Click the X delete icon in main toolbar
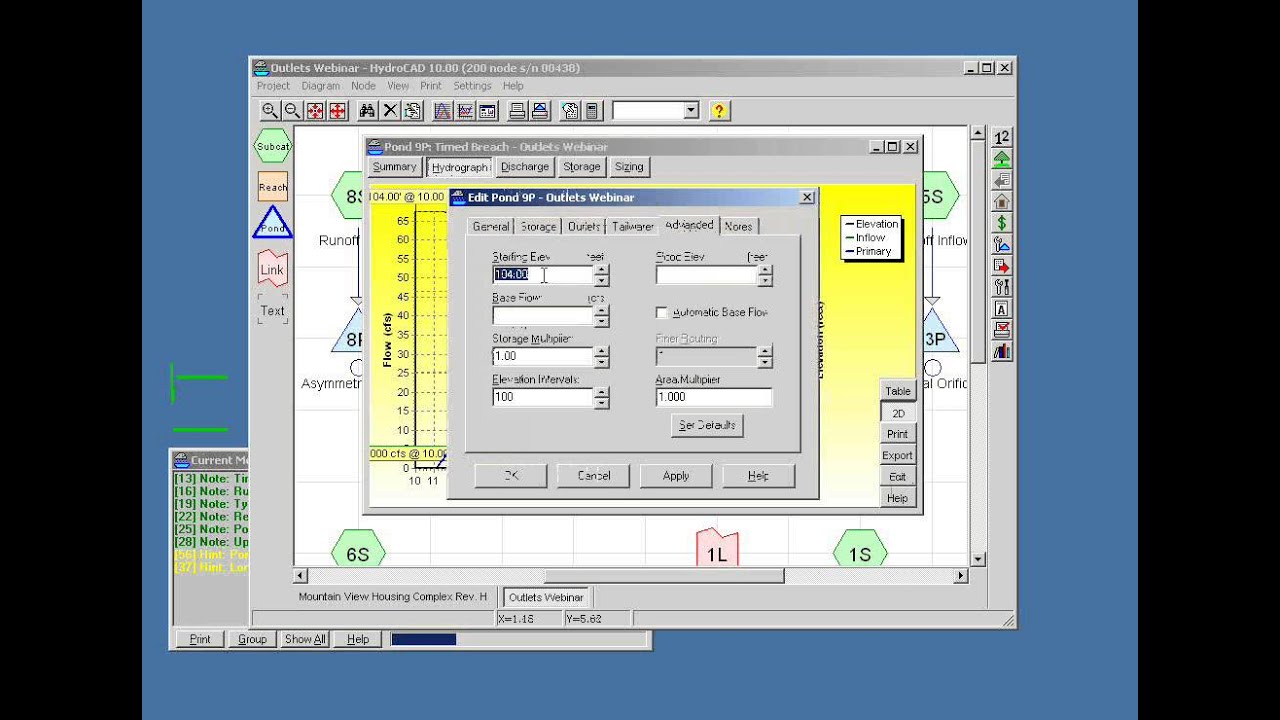1280x720 pixels. point(390,111)
